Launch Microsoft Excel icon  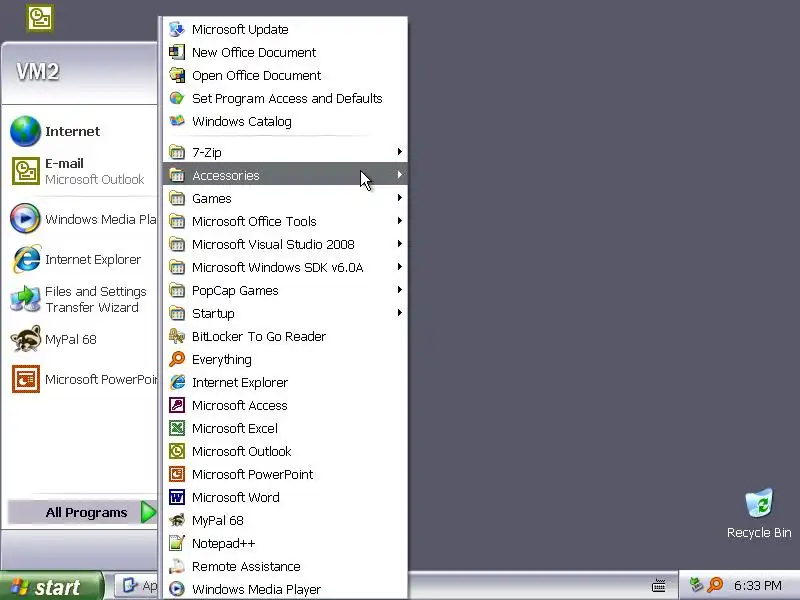tap(177, 428)
